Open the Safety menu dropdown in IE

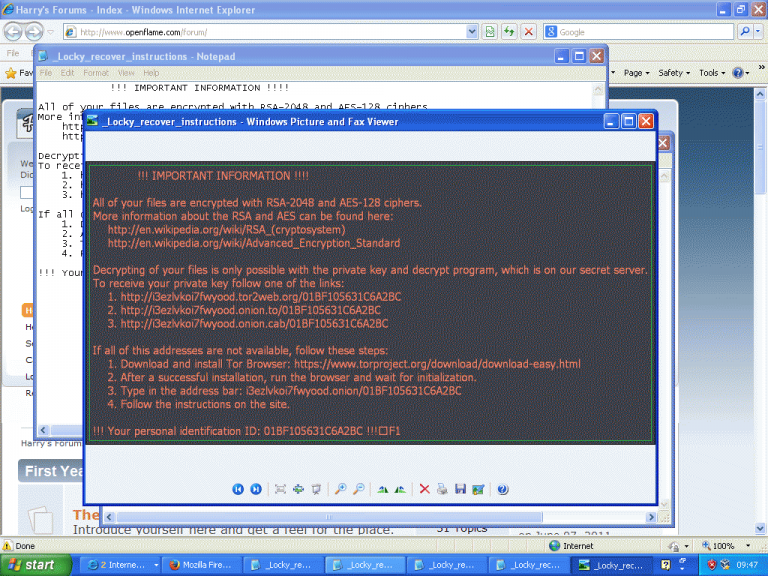click(674, 73)
